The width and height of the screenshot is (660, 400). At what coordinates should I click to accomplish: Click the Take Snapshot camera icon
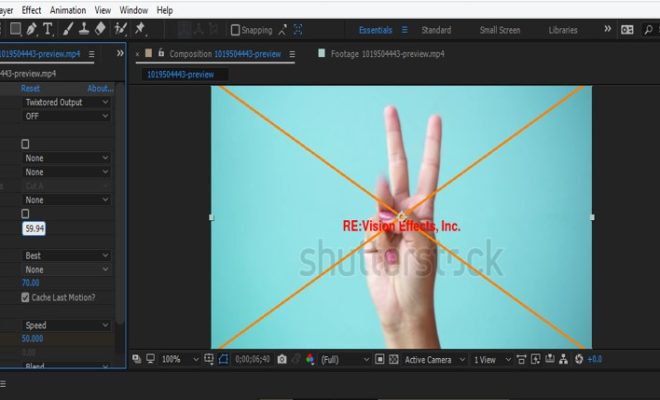pyautogui.click(x=282, y=360)
